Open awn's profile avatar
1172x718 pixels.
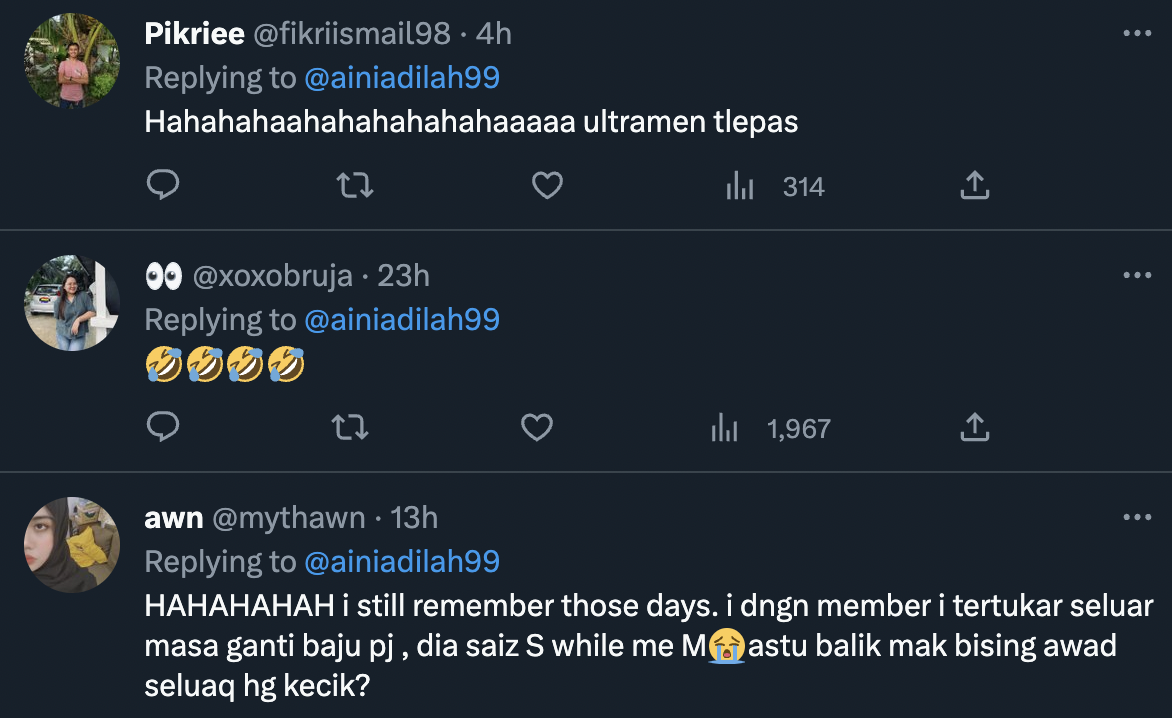(72, 545)
